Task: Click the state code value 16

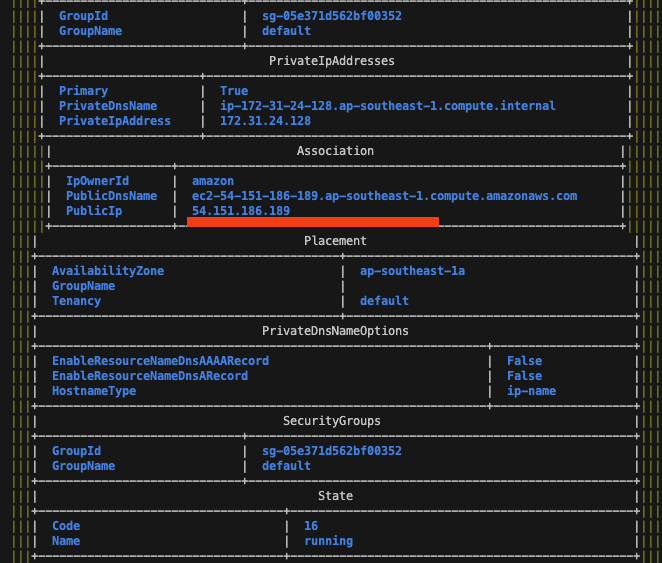Action: point(311,526)
